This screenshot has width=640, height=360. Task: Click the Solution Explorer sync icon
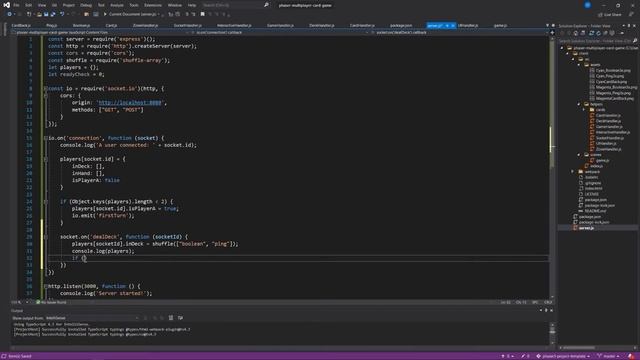591,33
